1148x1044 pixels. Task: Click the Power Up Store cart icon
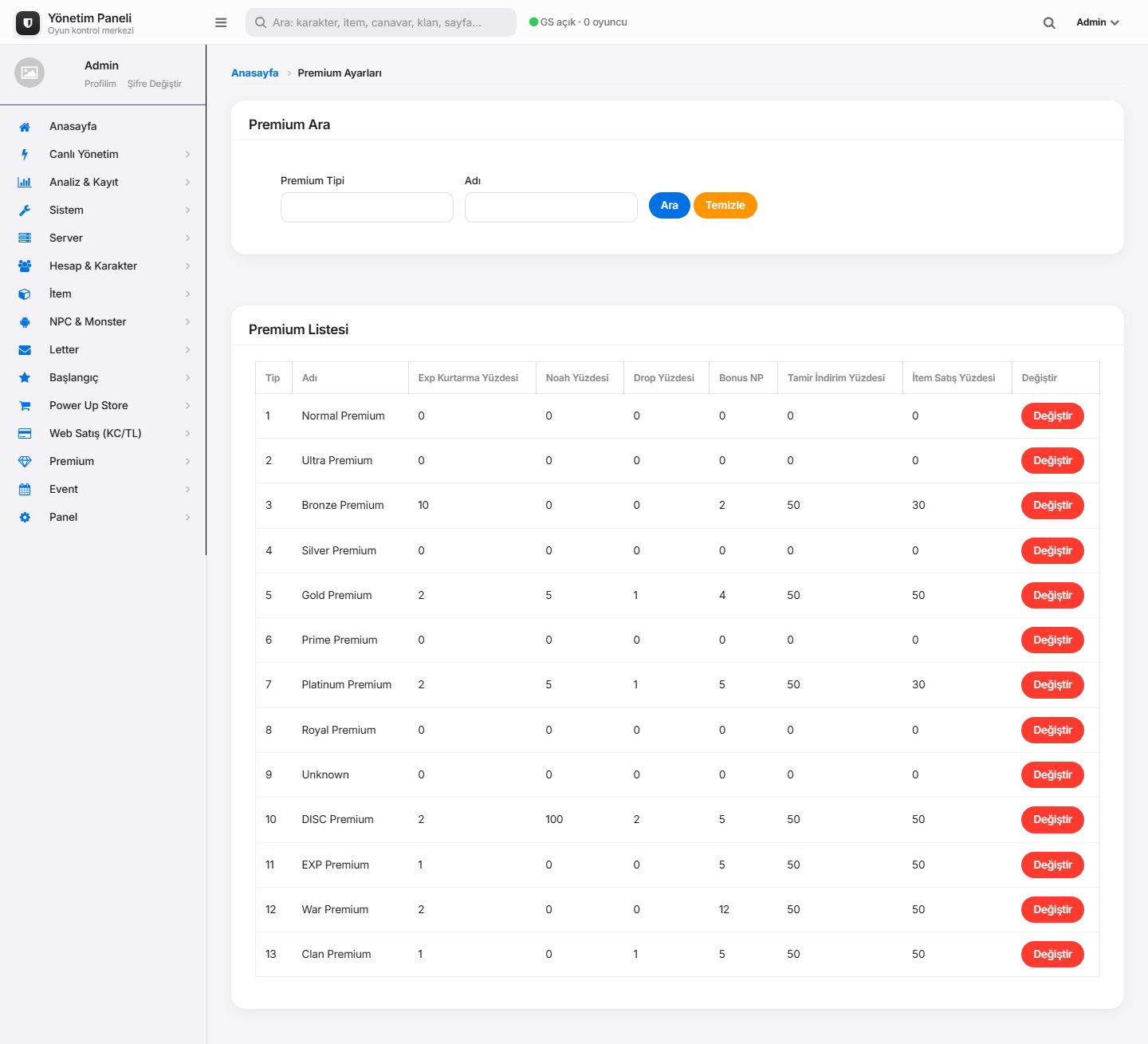(x=25, y=406)
